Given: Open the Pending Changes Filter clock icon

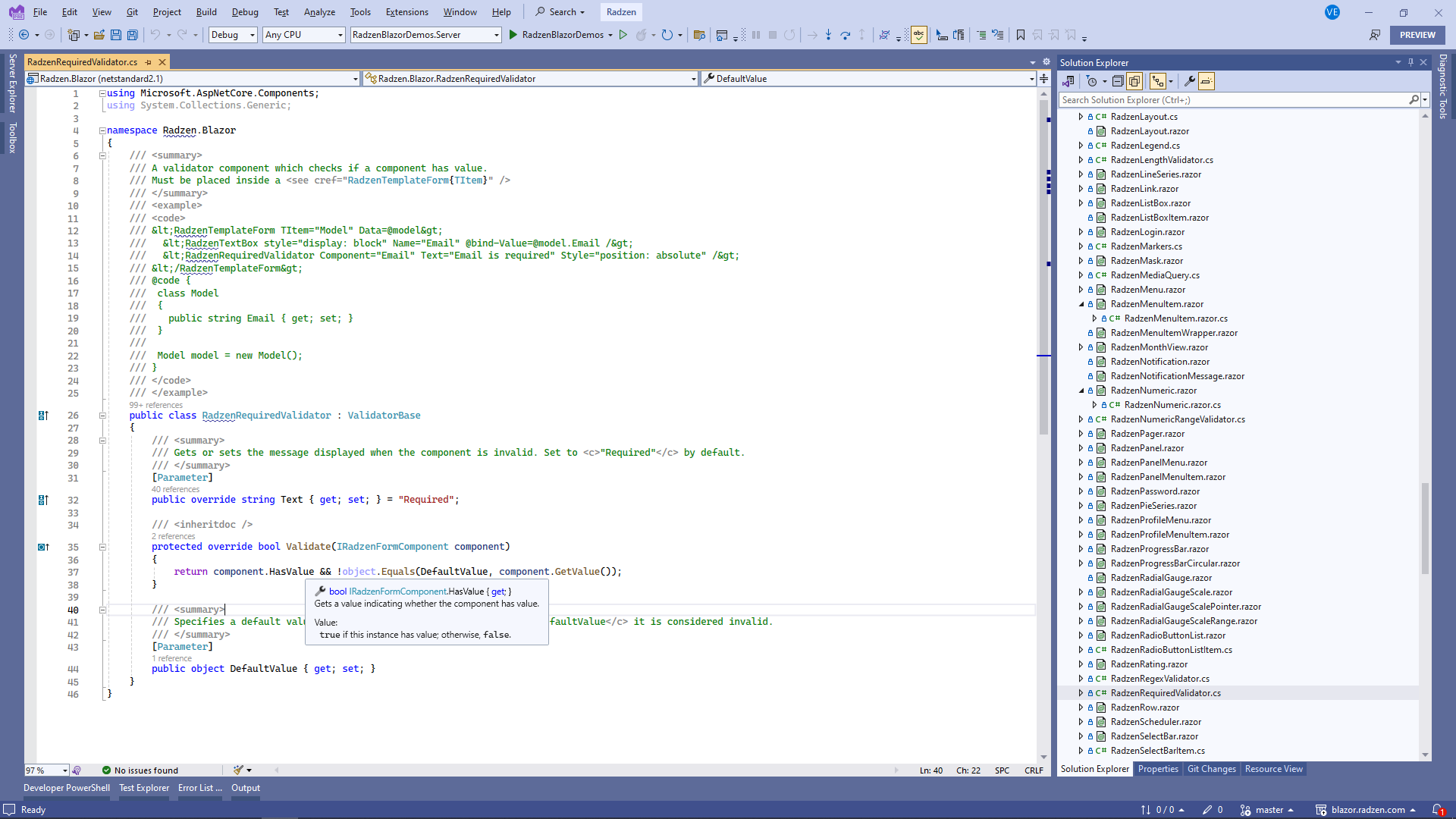Looking at the screenshot, I should 1092,81.
